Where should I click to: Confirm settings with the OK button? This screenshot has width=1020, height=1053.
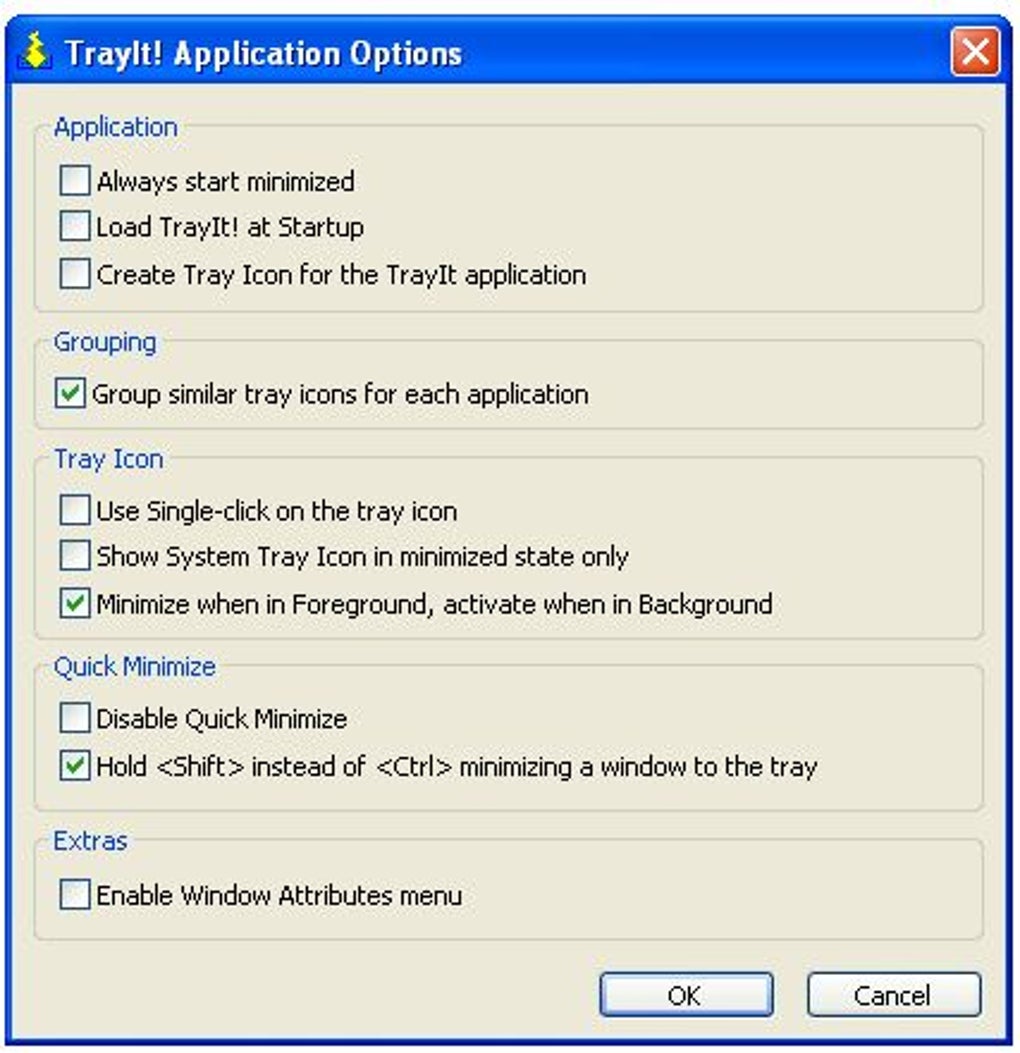pyautogui.click(x=686, y=995)
